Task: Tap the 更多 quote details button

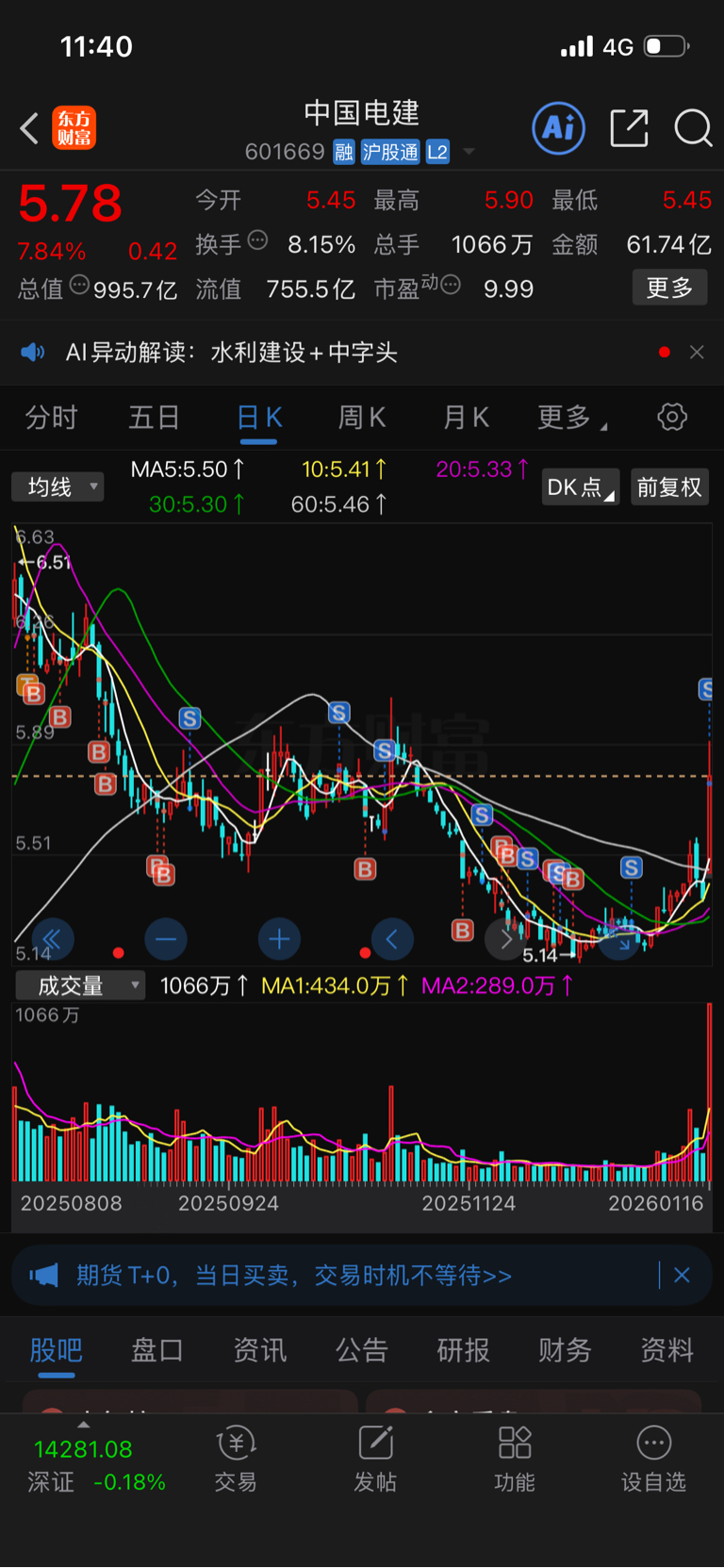Action: tap(669, 288)
